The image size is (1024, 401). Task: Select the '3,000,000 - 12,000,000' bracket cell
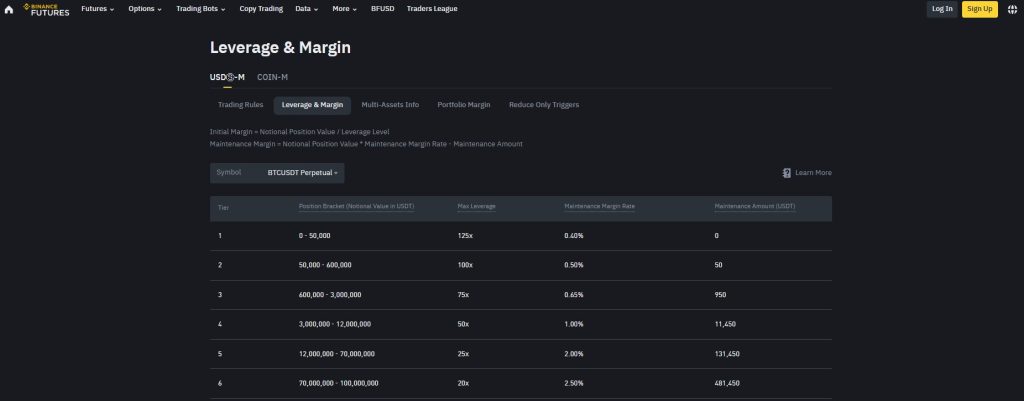335,325
